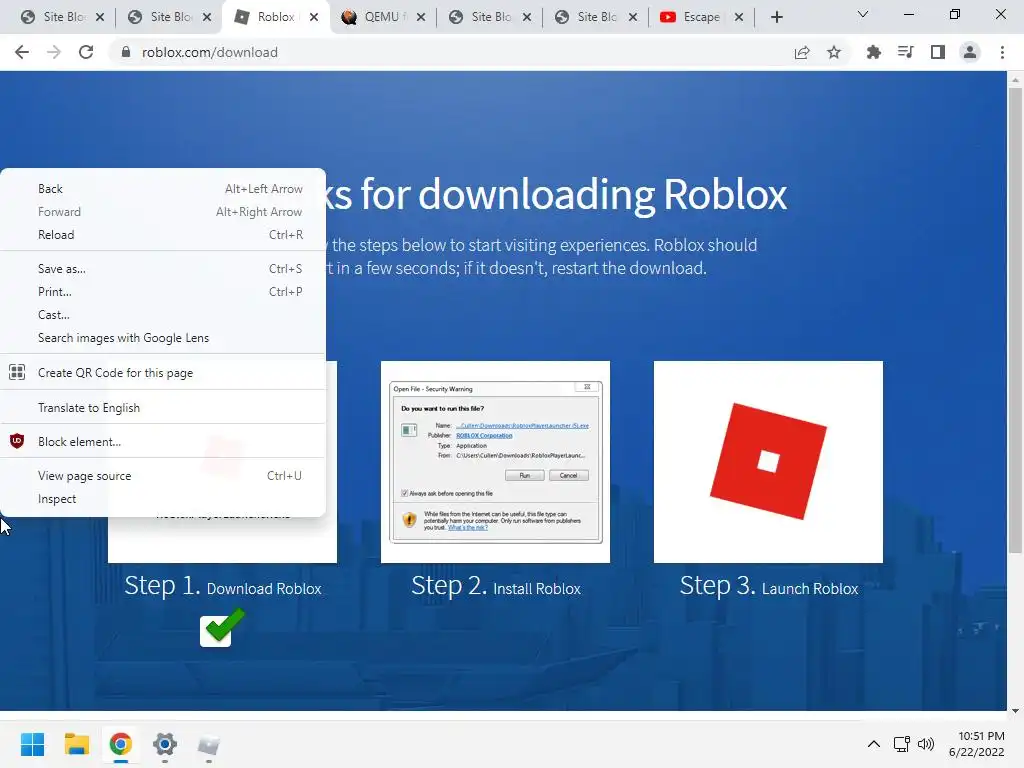Close the QEMU tab
This screenshot has height=768, width=1024.
click(x=421, y=17)
